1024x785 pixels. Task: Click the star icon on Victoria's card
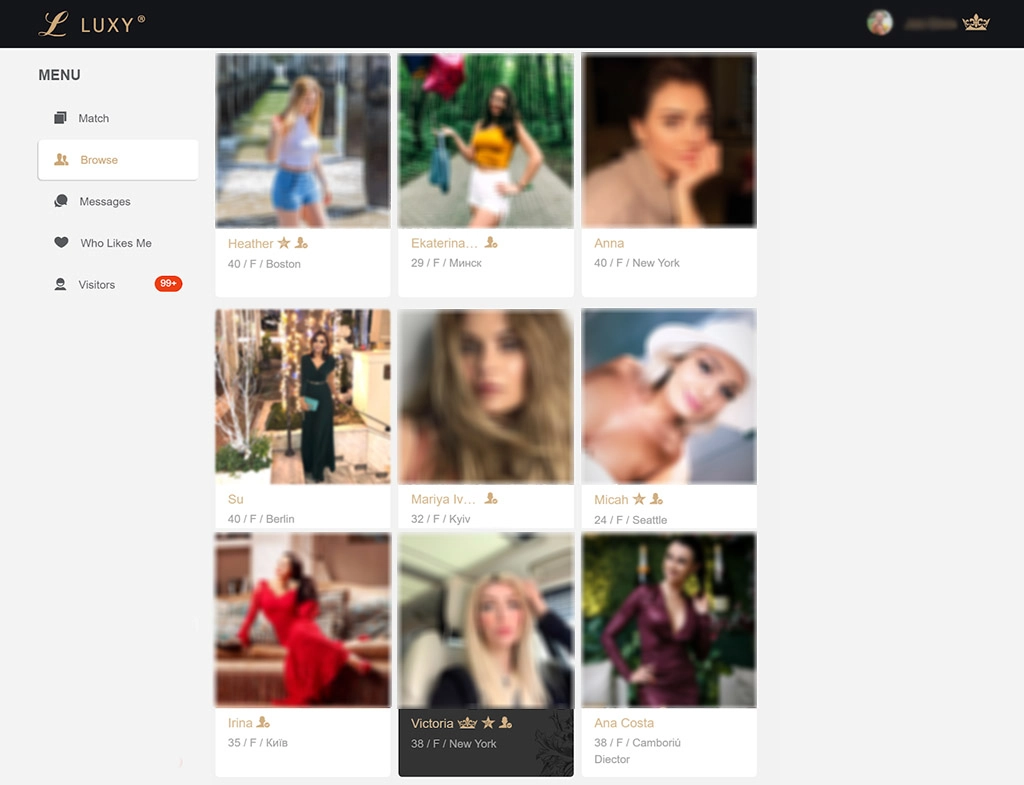pyautogui.click(x=487, y=722)
